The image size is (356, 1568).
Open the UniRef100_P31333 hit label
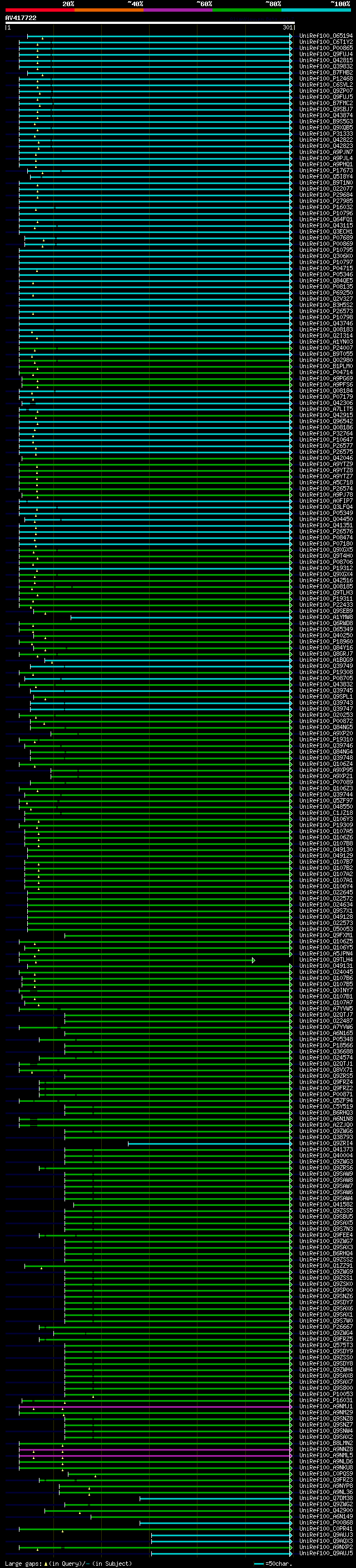click(x=326, y=134)
